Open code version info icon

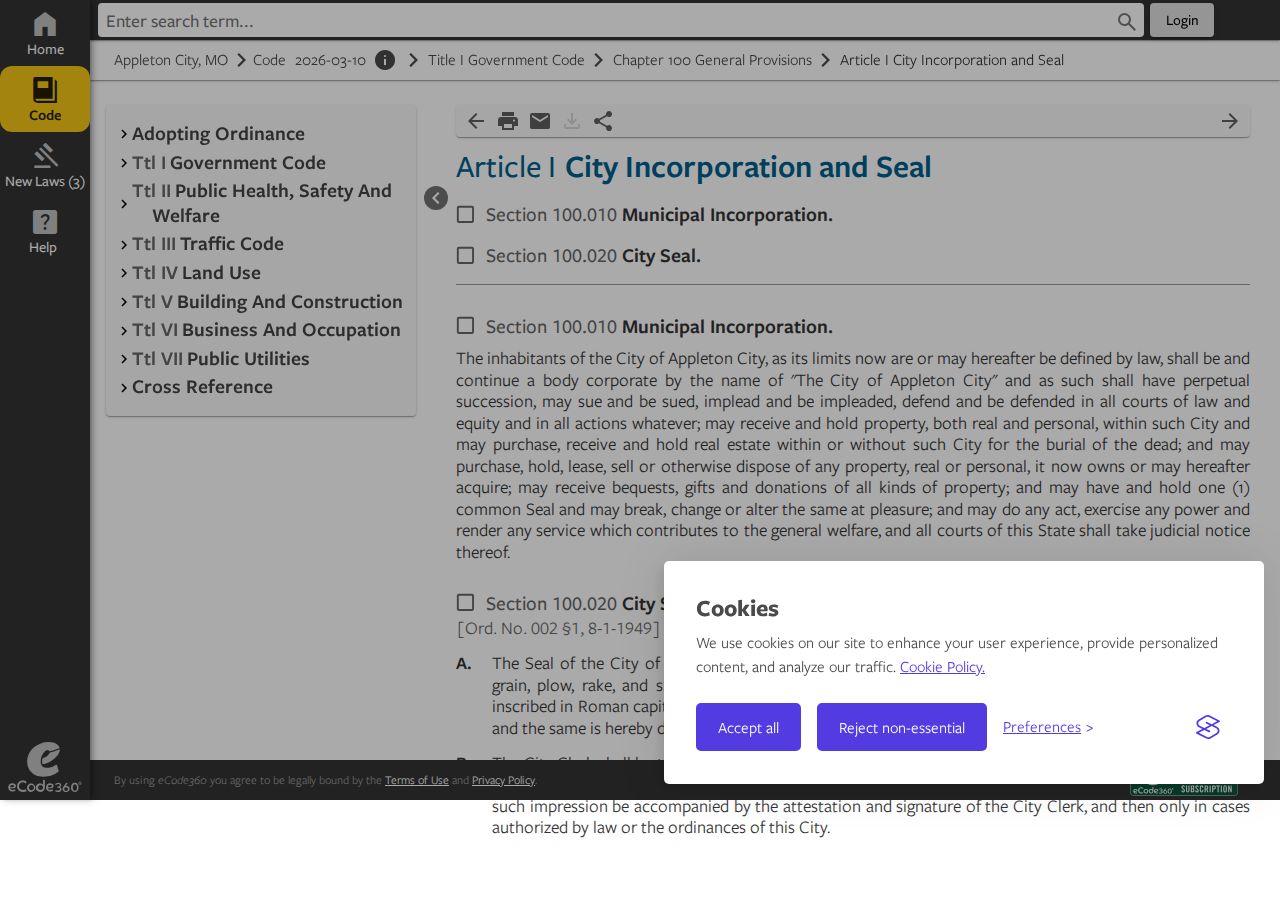385,60
